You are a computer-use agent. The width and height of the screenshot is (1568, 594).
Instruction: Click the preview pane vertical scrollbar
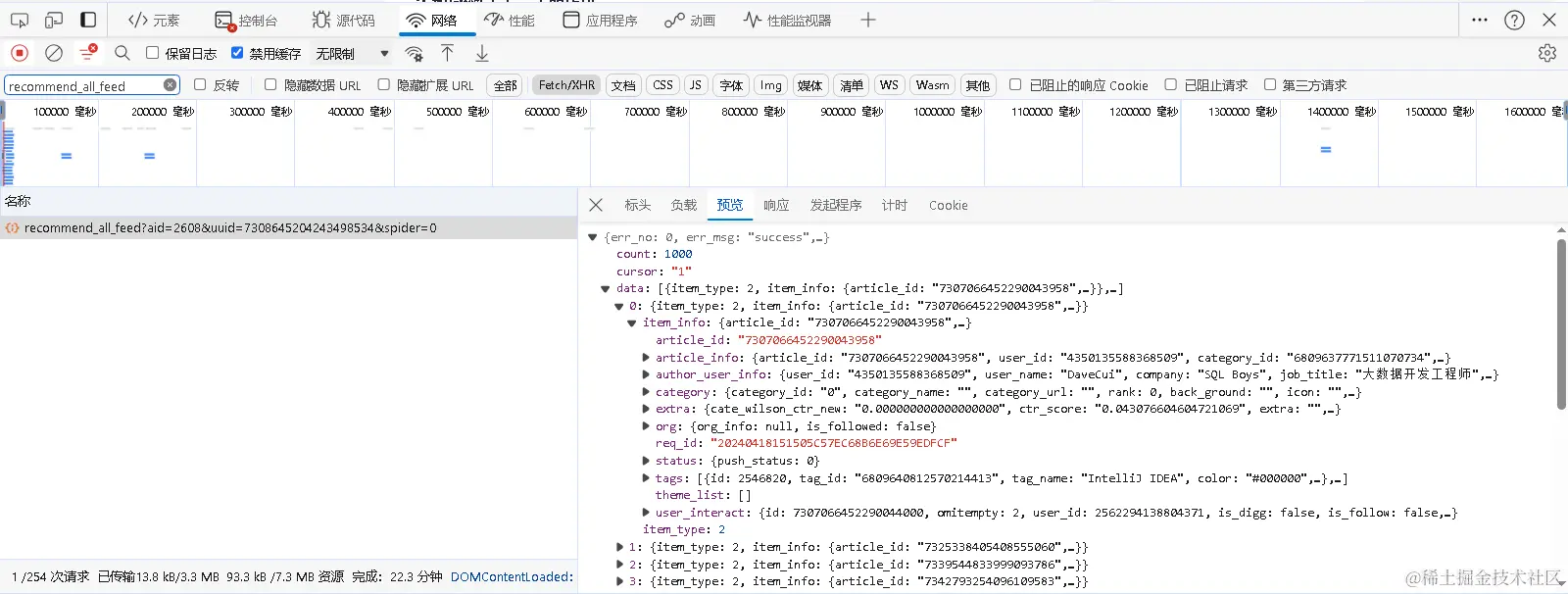pos(1561,323)
